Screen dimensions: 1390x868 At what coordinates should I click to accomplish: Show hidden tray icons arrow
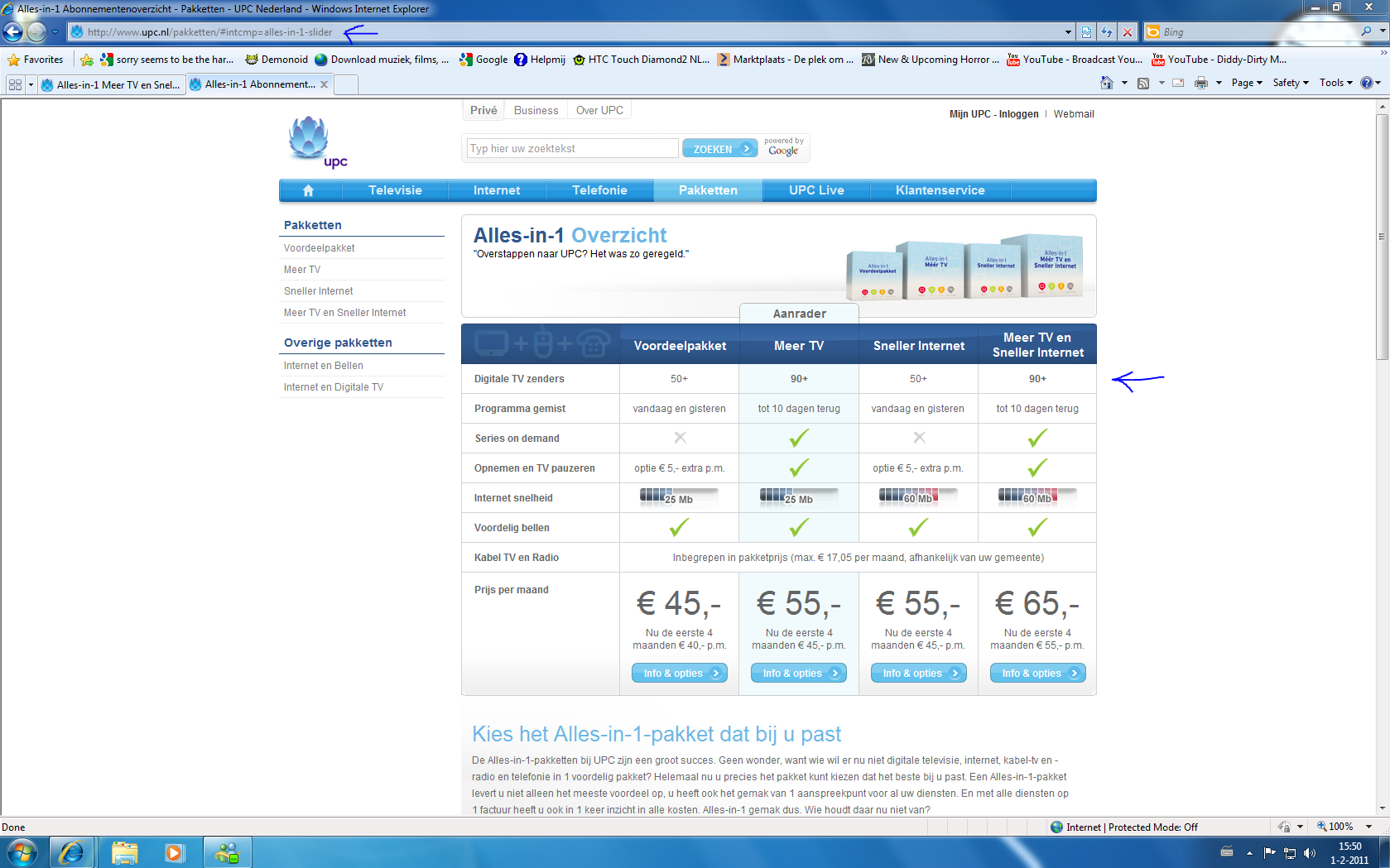coord(1248,852)
